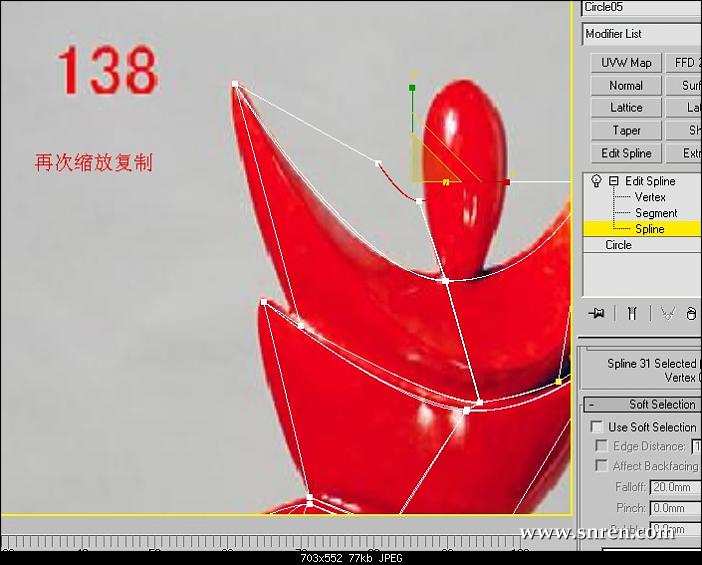
Task: Collapse the Soft Selection rollout
Action: [643, 404]
